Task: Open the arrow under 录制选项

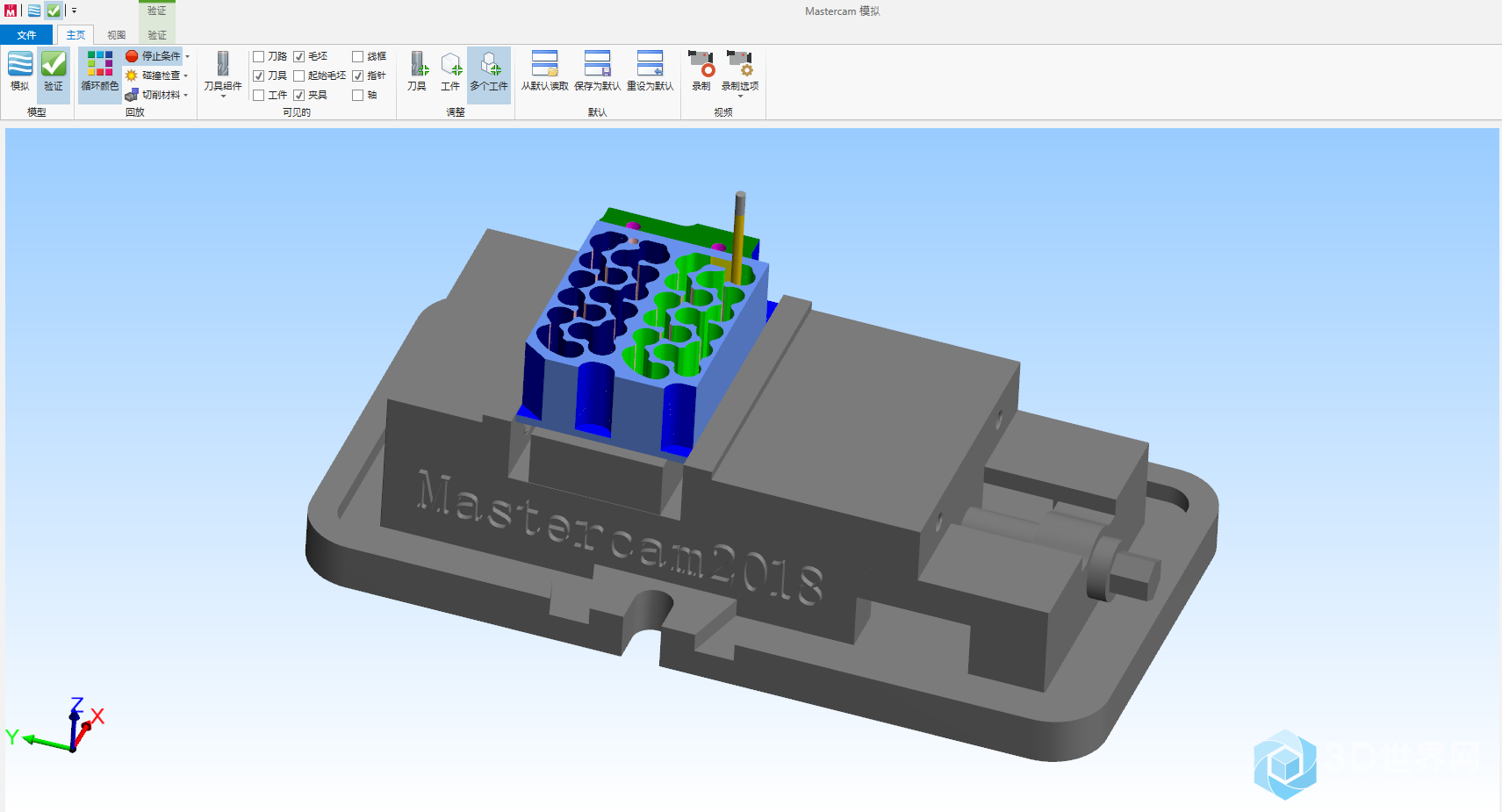Action: pyautogui.click(x=740, y=96)
